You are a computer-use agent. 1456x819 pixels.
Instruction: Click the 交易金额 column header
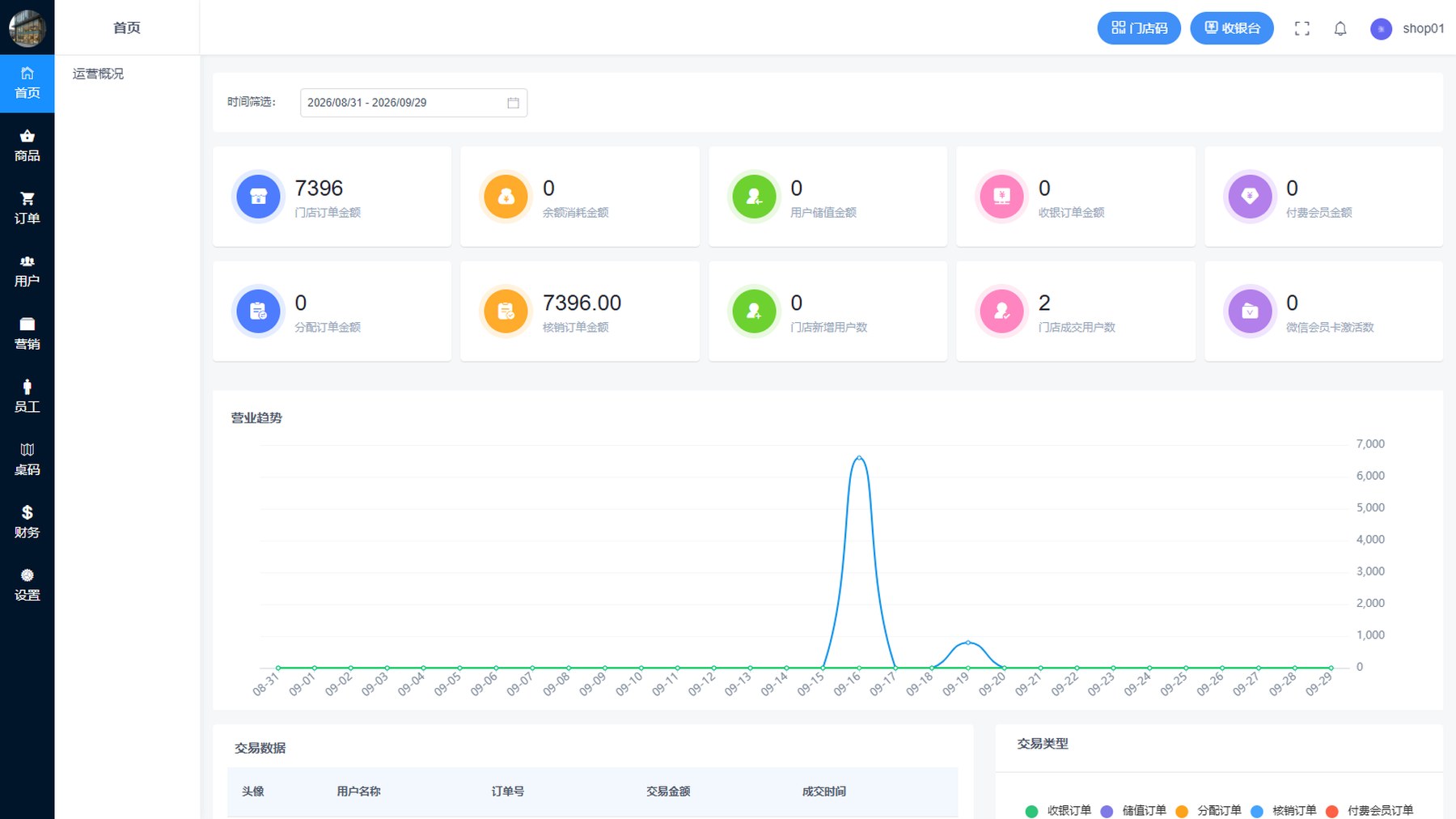(x=668, y=791)
